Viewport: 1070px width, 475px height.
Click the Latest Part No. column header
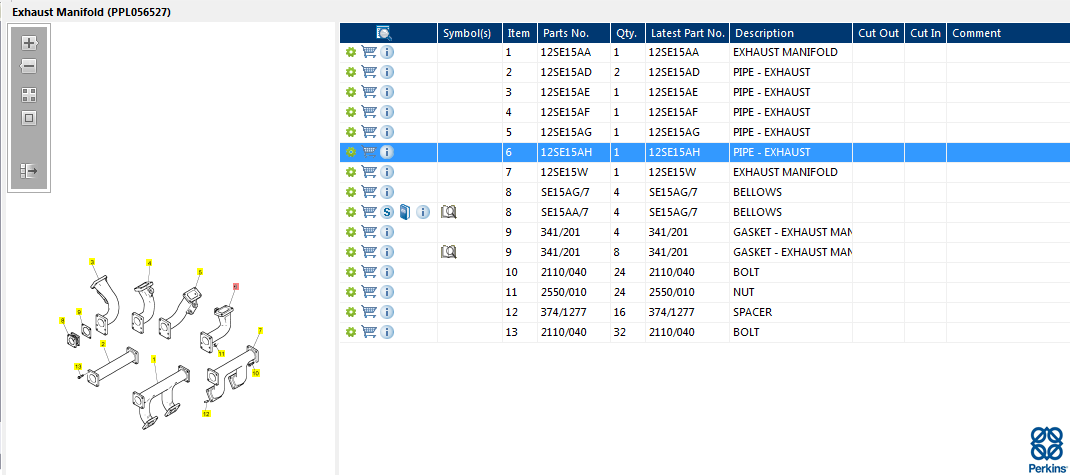point(687,33)
